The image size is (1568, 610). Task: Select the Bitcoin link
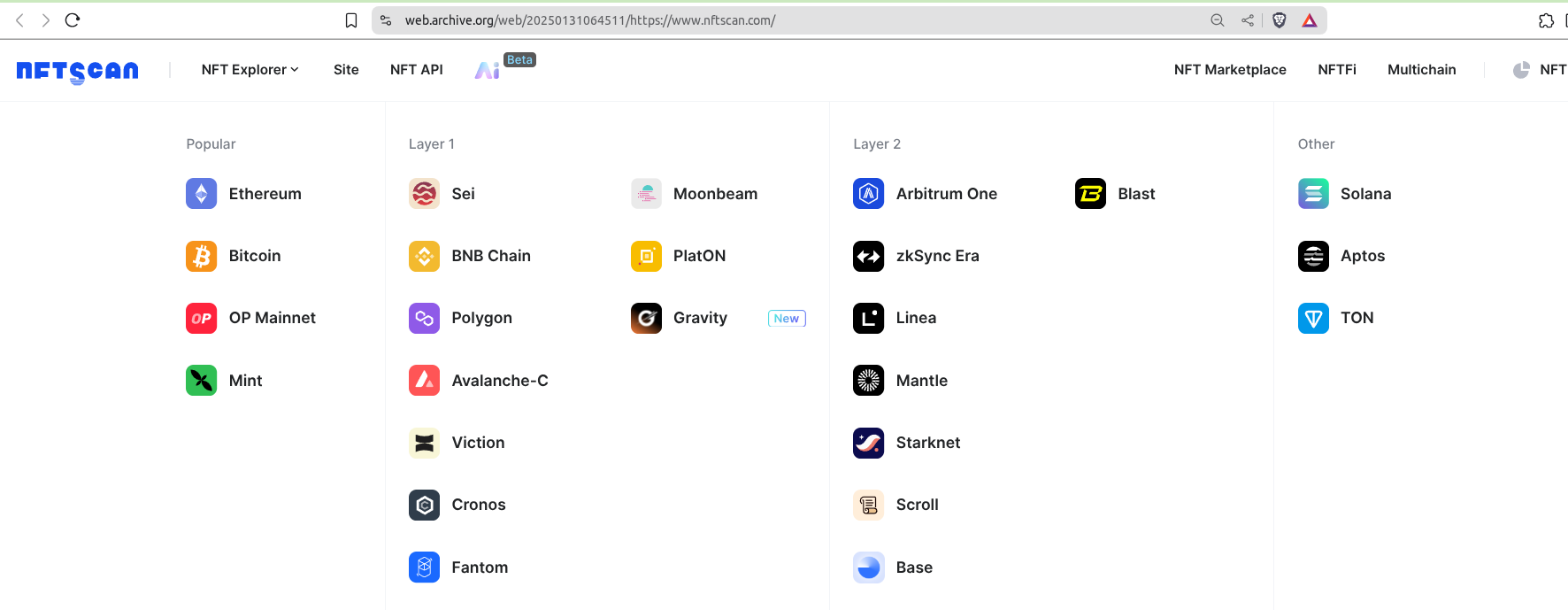coord(255,256)
